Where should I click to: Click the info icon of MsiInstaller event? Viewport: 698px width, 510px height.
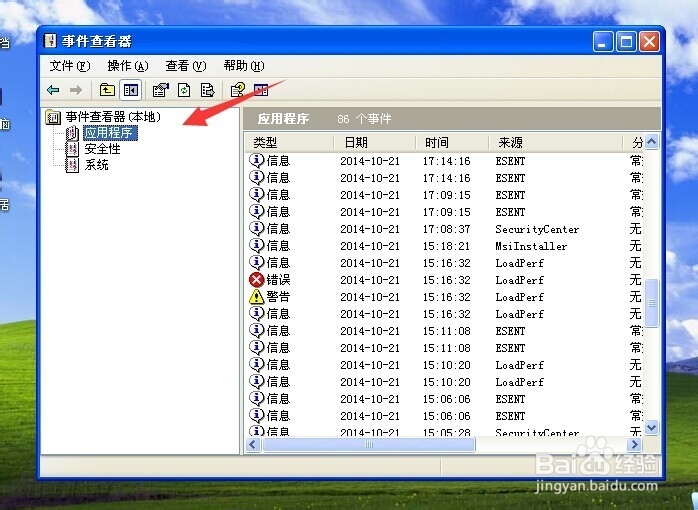click(x=257, y=246)
